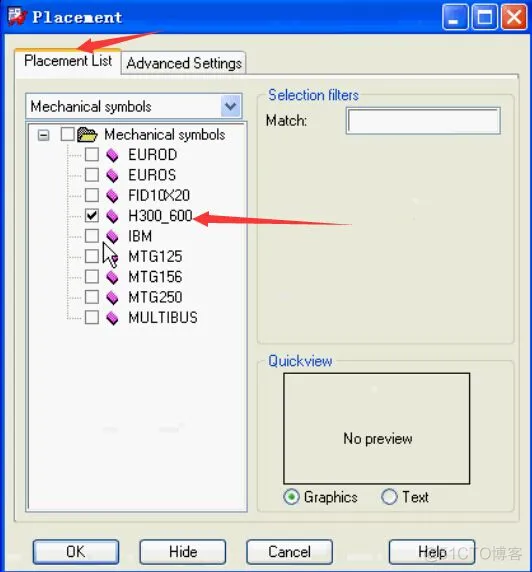This screenshot has width=532, height=572.
Task: Click the Quickview preview box
Action: (377, 429)
